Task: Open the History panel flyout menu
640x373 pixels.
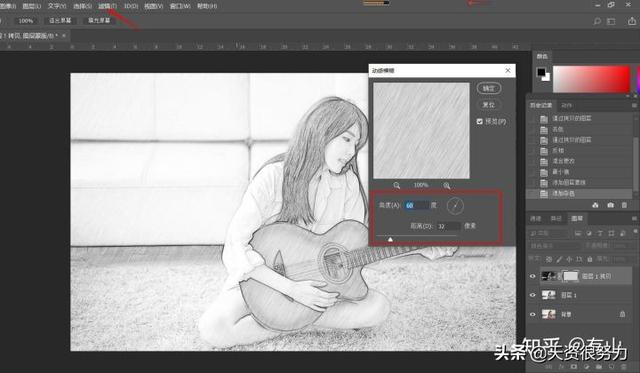Action: coord(634,105)
